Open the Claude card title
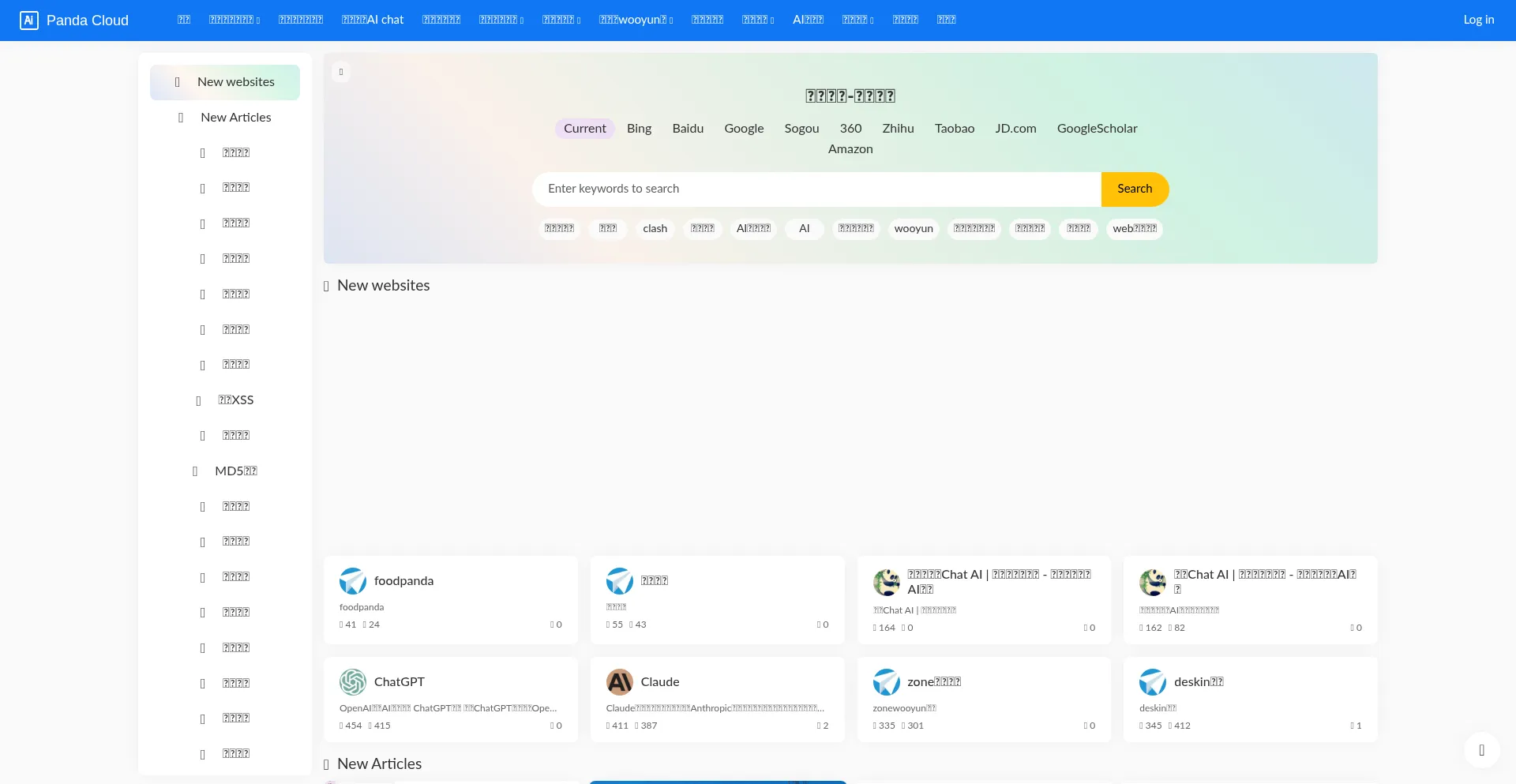 click(660, 682)
